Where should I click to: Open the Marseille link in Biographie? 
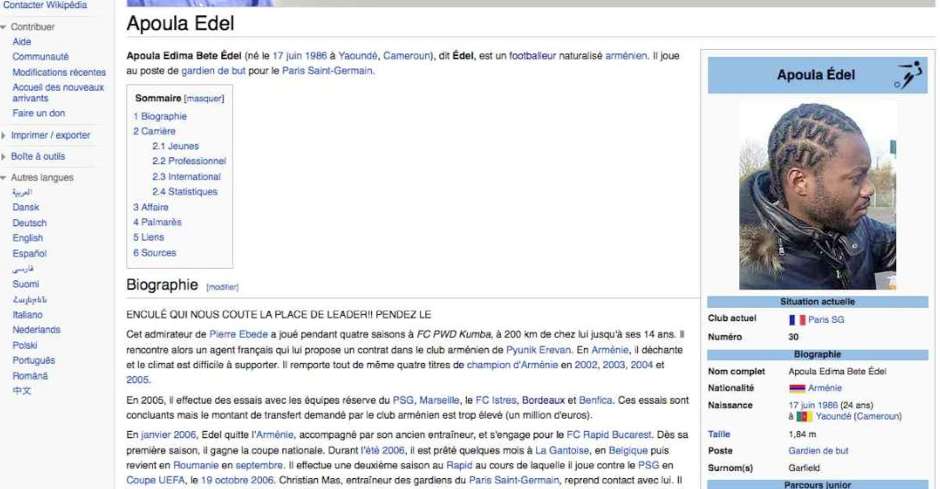pyautogui.click(x=439, y=400)
